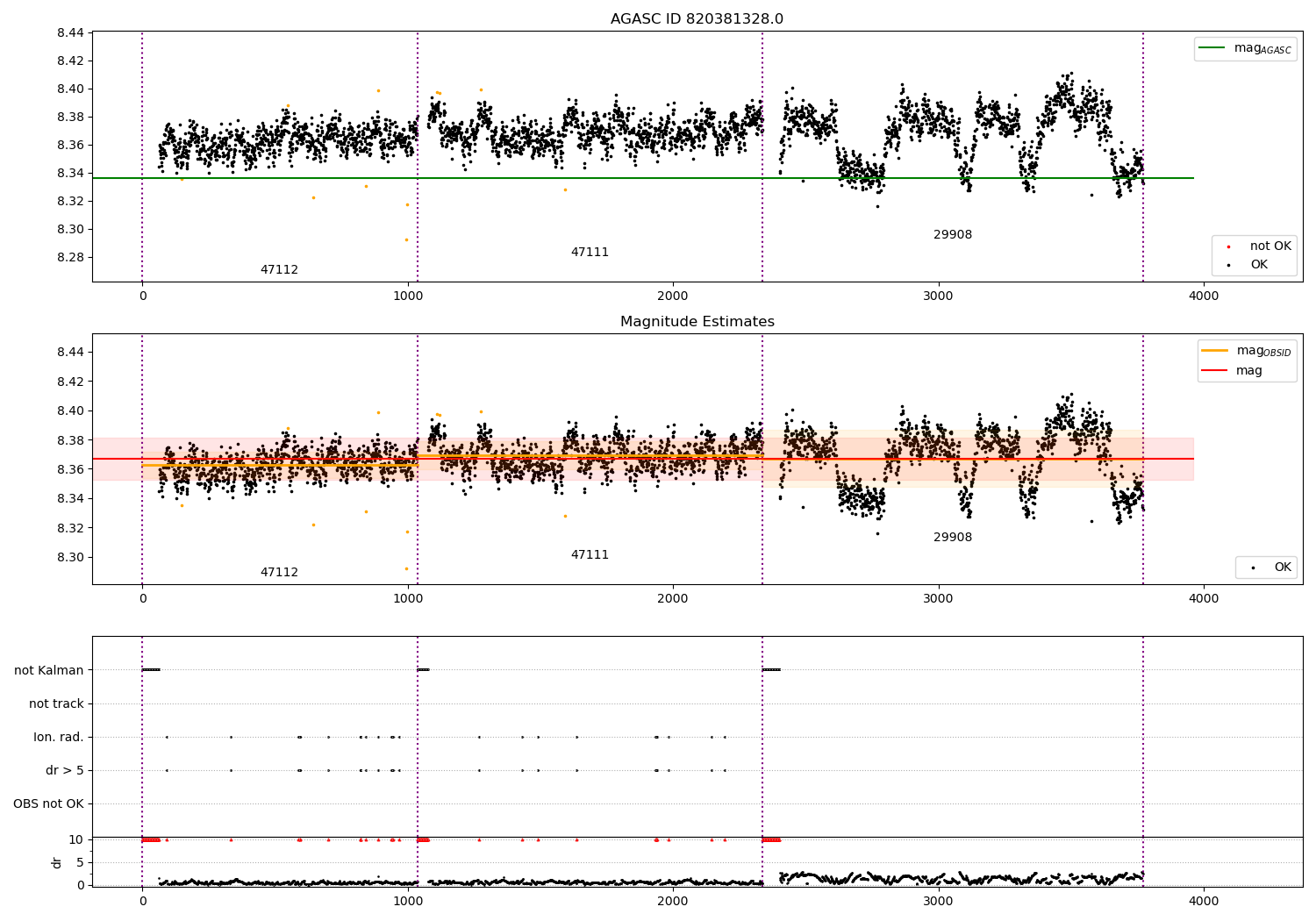Image resolution: width=1316 pixels, height=921 pixels.
Task: Click the 'not track' row label
Action: pyautogui.click(x=56, y=703)
